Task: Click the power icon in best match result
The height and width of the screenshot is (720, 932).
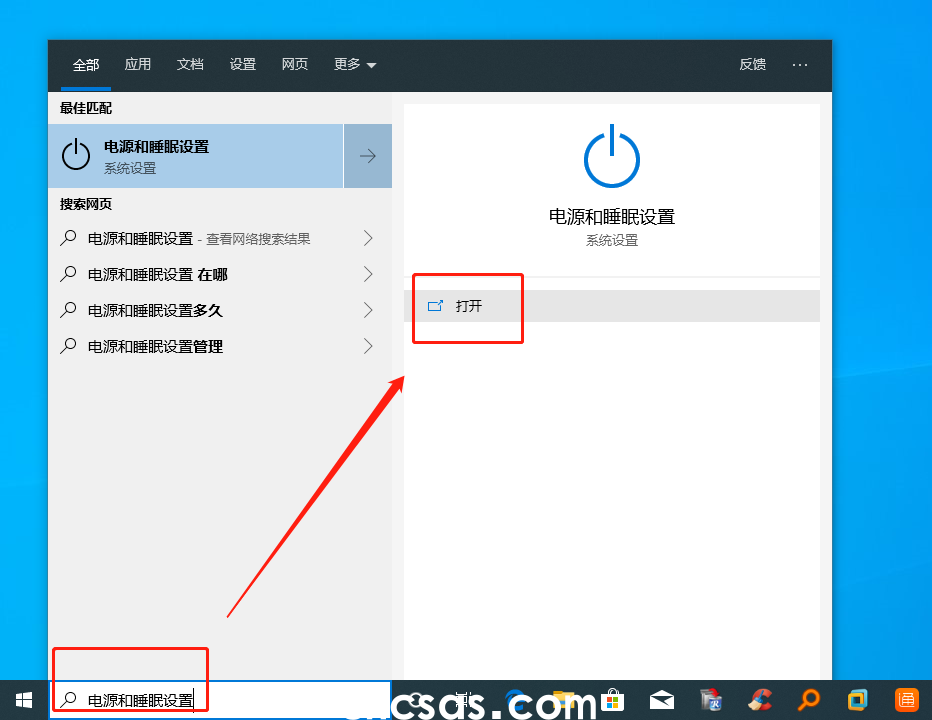Action: click(x=76, y=155)
